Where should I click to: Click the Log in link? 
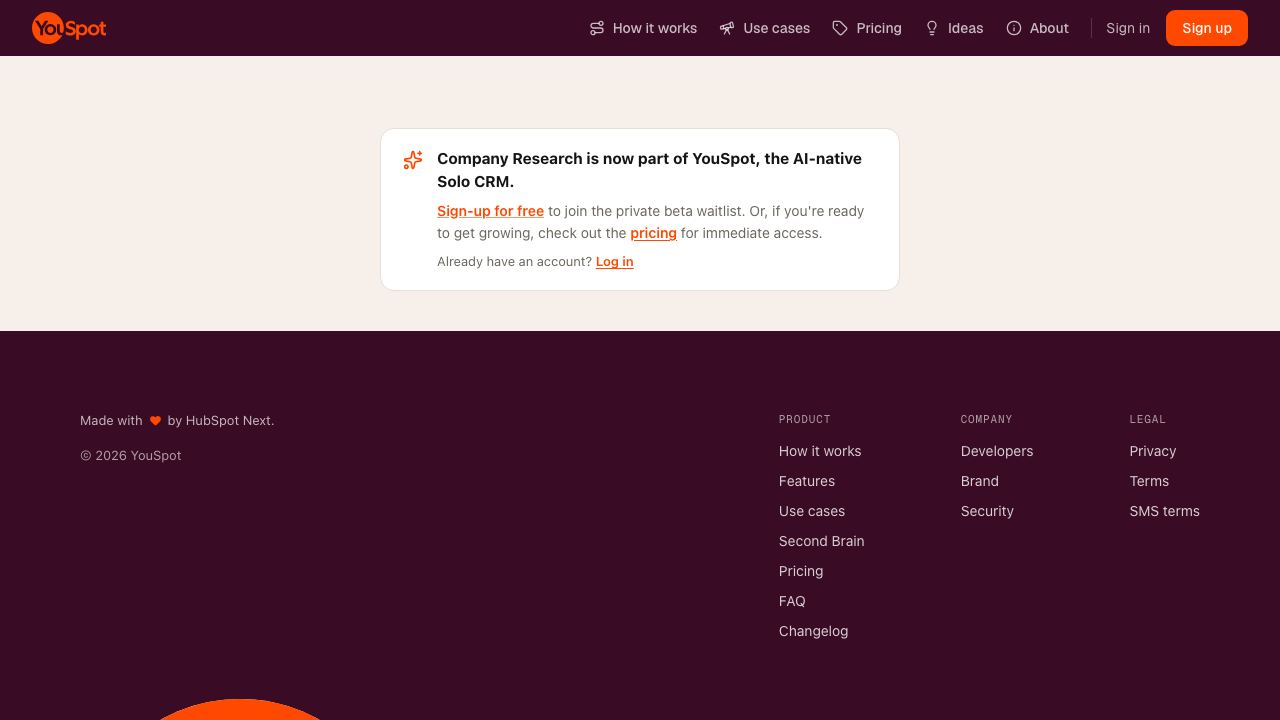pyautogui.click(x=614, y=262)
